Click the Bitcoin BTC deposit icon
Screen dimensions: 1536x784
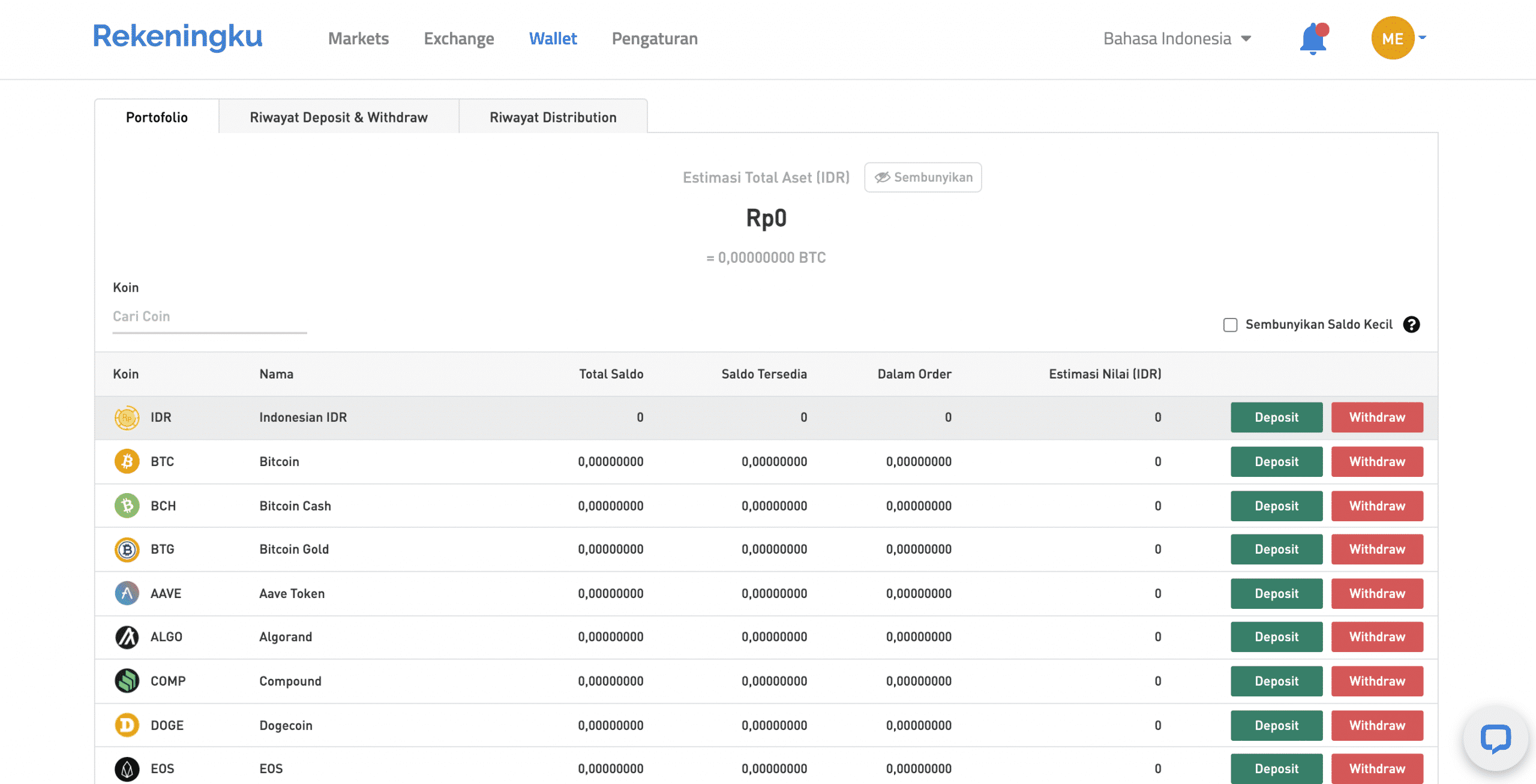1276,461
